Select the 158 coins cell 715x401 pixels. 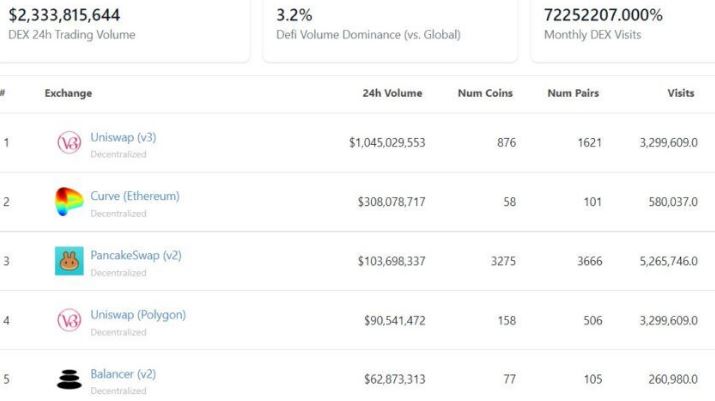tap(506, 320)
